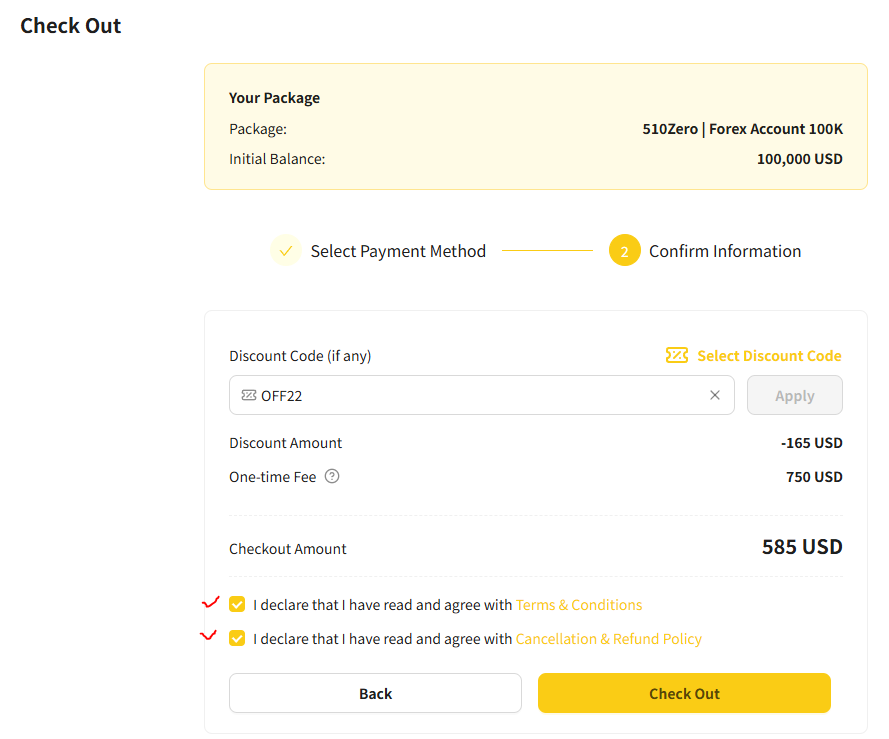The width and height of the screenshot is (889, 739).
Task: Select the Confirm Information step label
Action: point(725,251)
